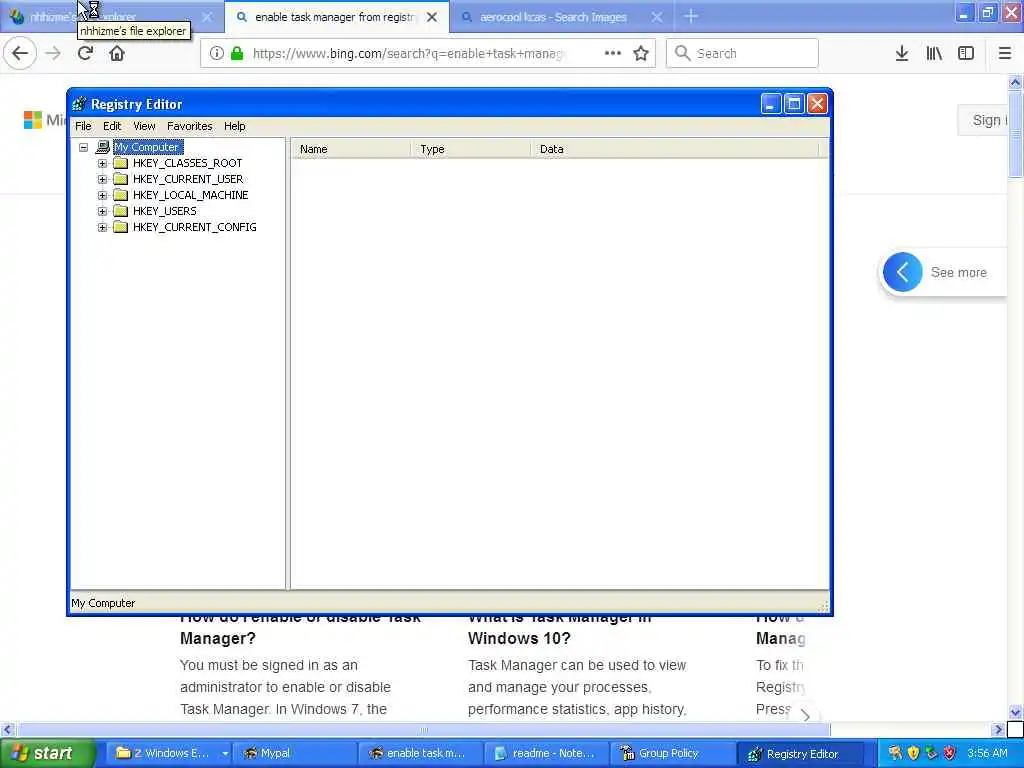Image resolution: width=1024 pixels, height=768 pixels.
Task: Open How do I enable or disable Task Manager result
Action: 300,628
